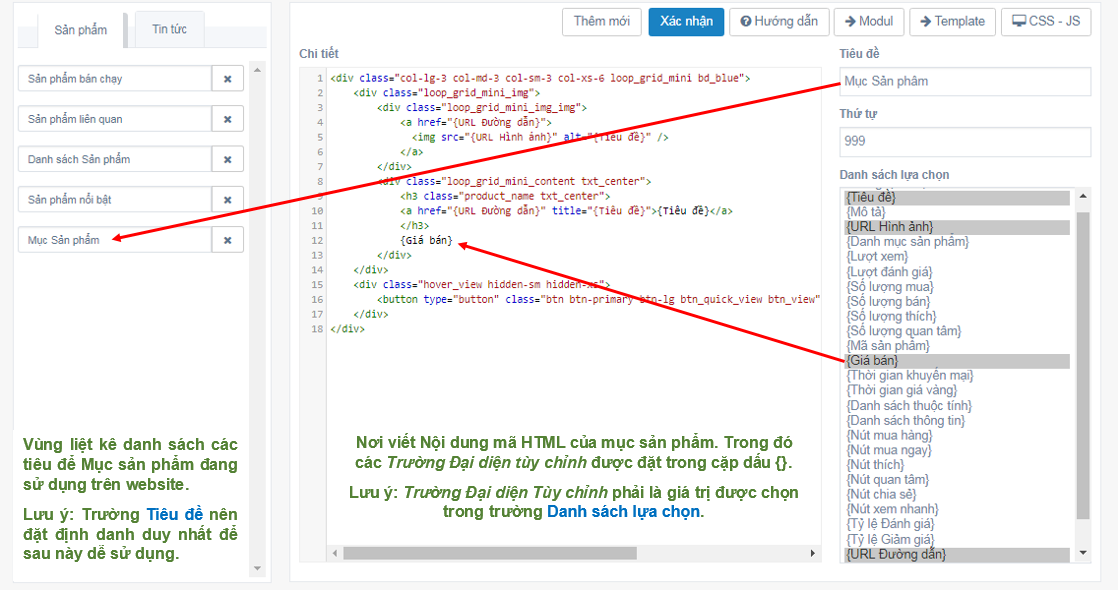
Task: Select {Nút thích} option
Action: coord(957,465)
